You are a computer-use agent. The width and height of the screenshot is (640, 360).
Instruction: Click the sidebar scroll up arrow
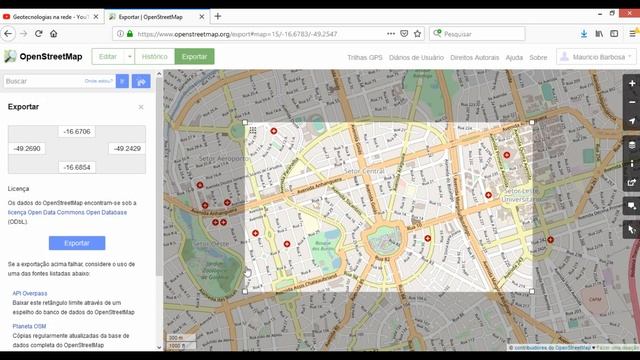point(159,74)
